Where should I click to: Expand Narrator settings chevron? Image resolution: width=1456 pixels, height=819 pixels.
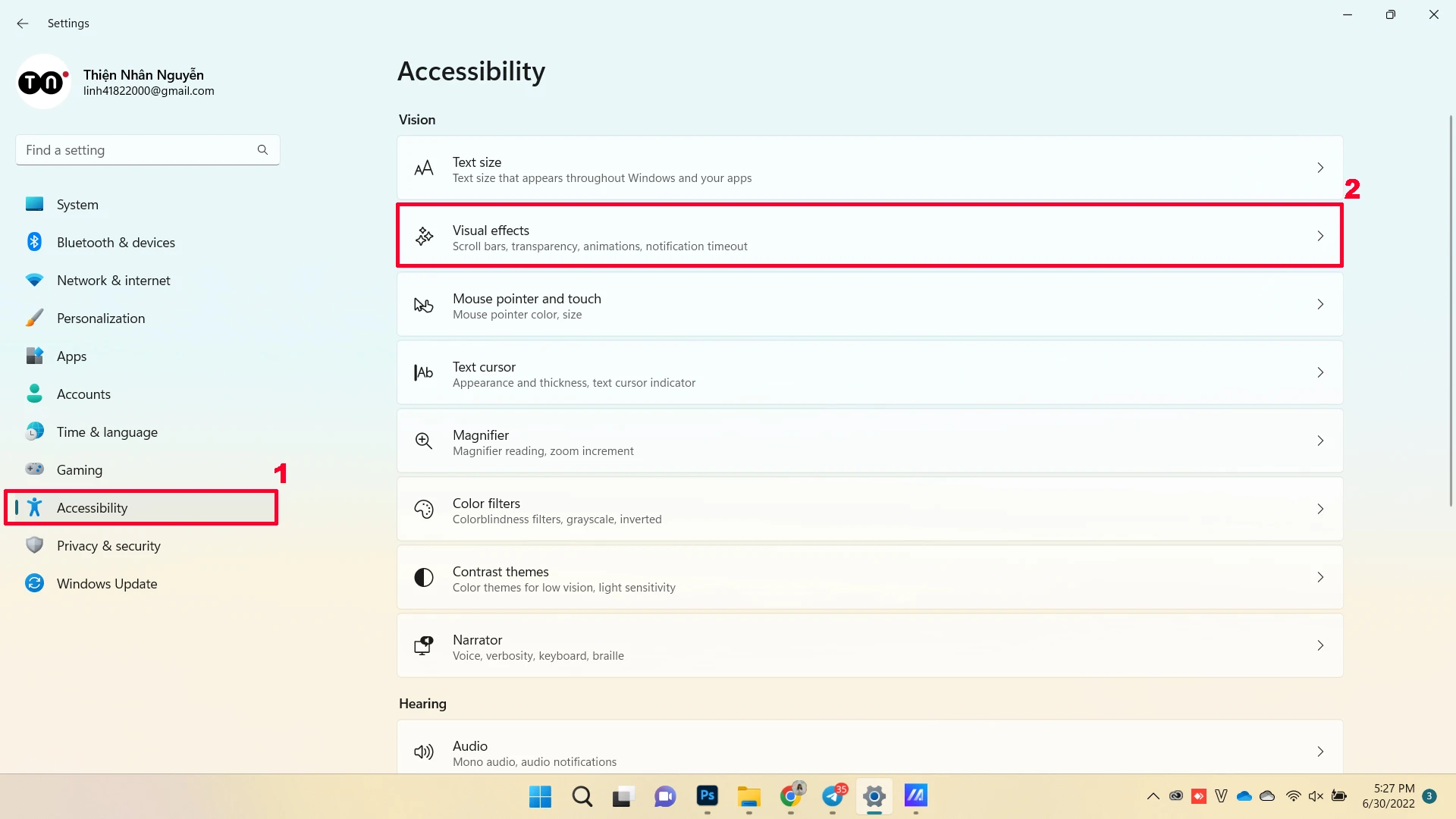point(1320,645)
